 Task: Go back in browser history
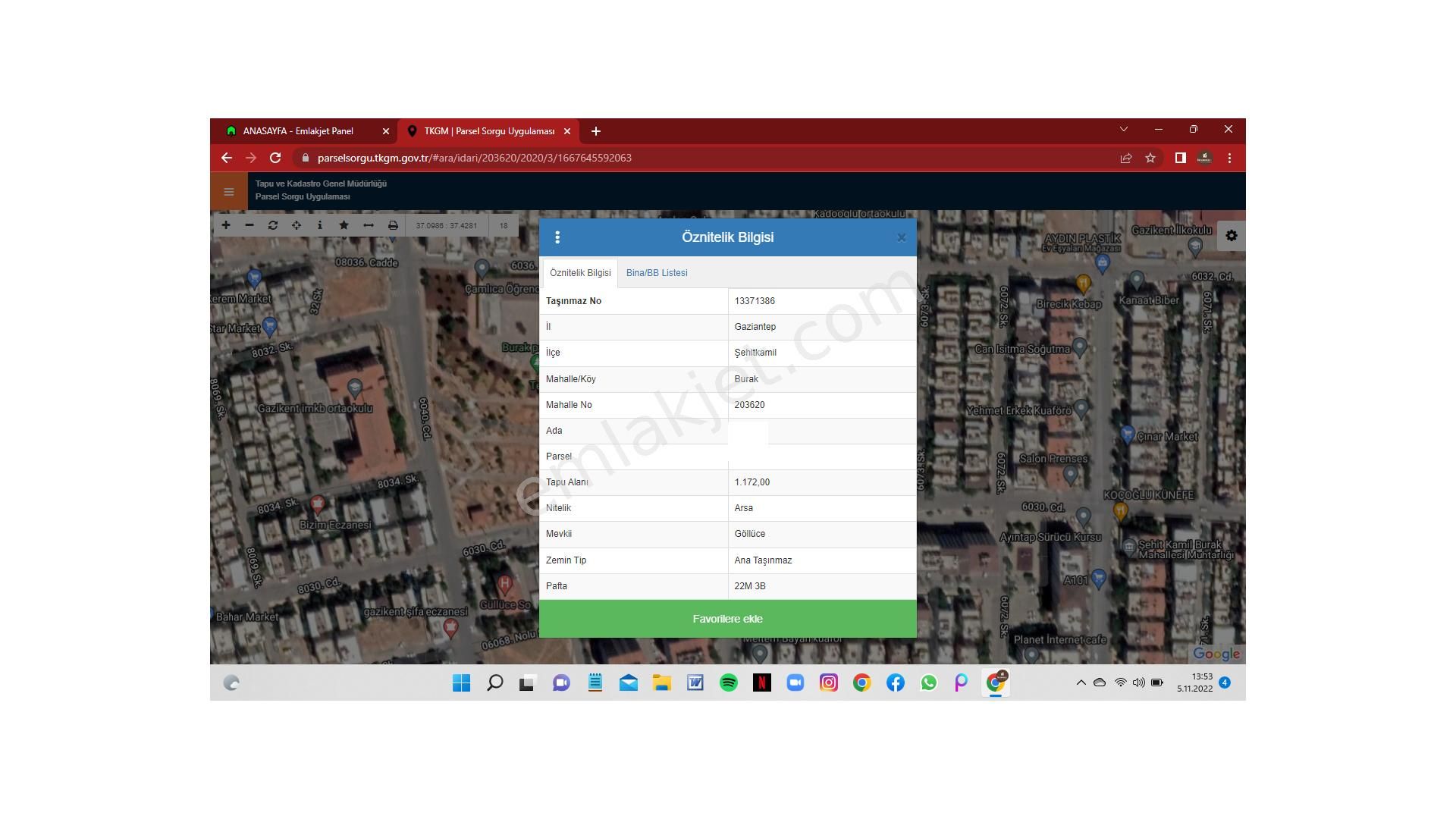[x=226, y=158]
